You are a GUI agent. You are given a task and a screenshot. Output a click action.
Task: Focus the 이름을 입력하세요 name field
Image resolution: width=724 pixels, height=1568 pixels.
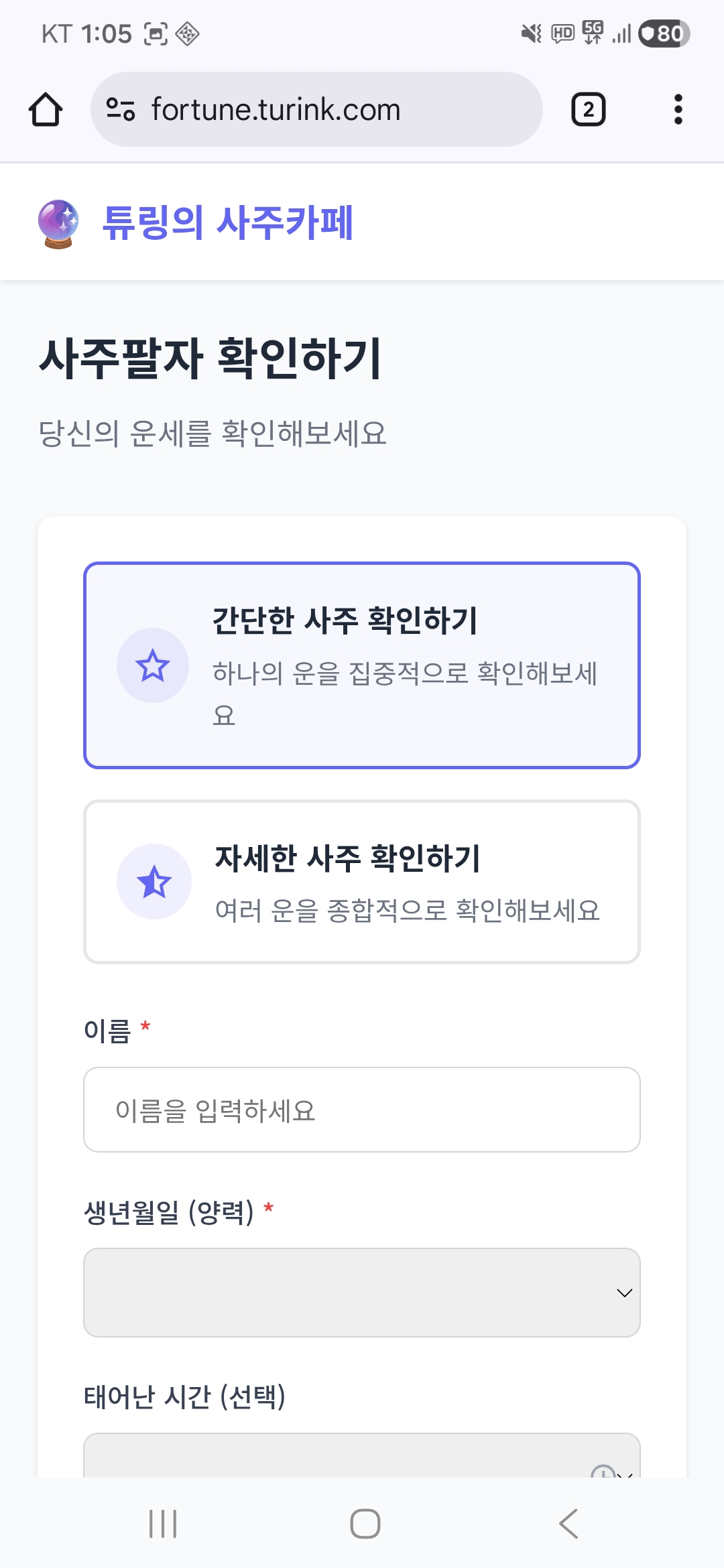coord(362,1110)
